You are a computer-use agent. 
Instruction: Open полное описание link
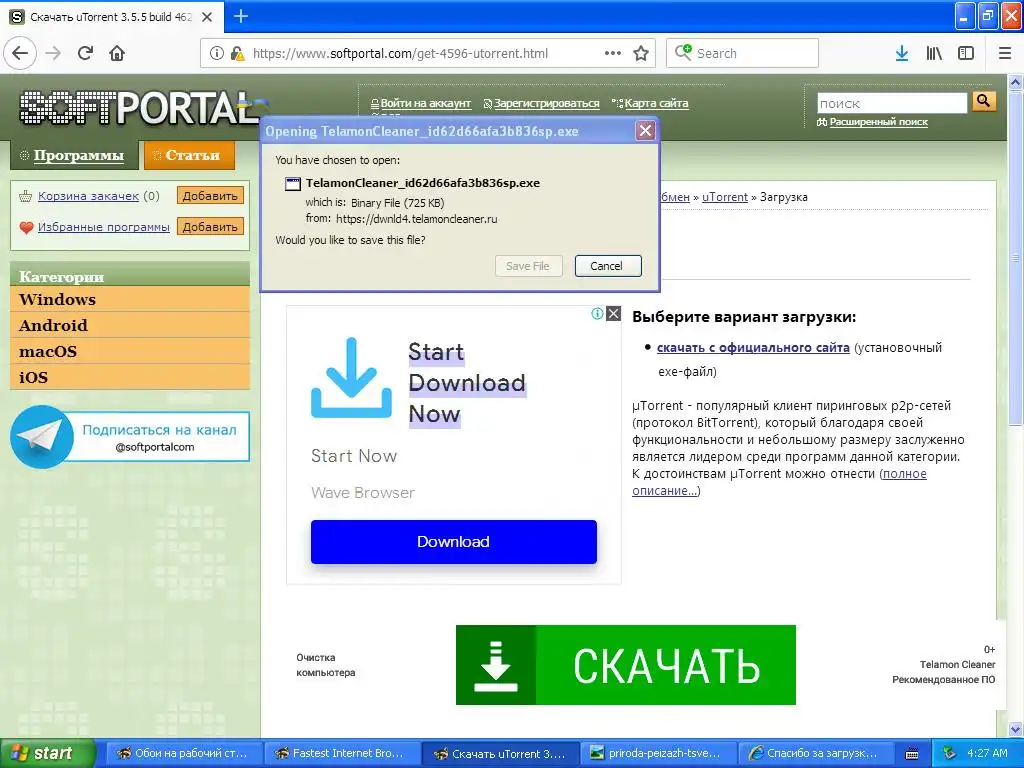[779, 482]
